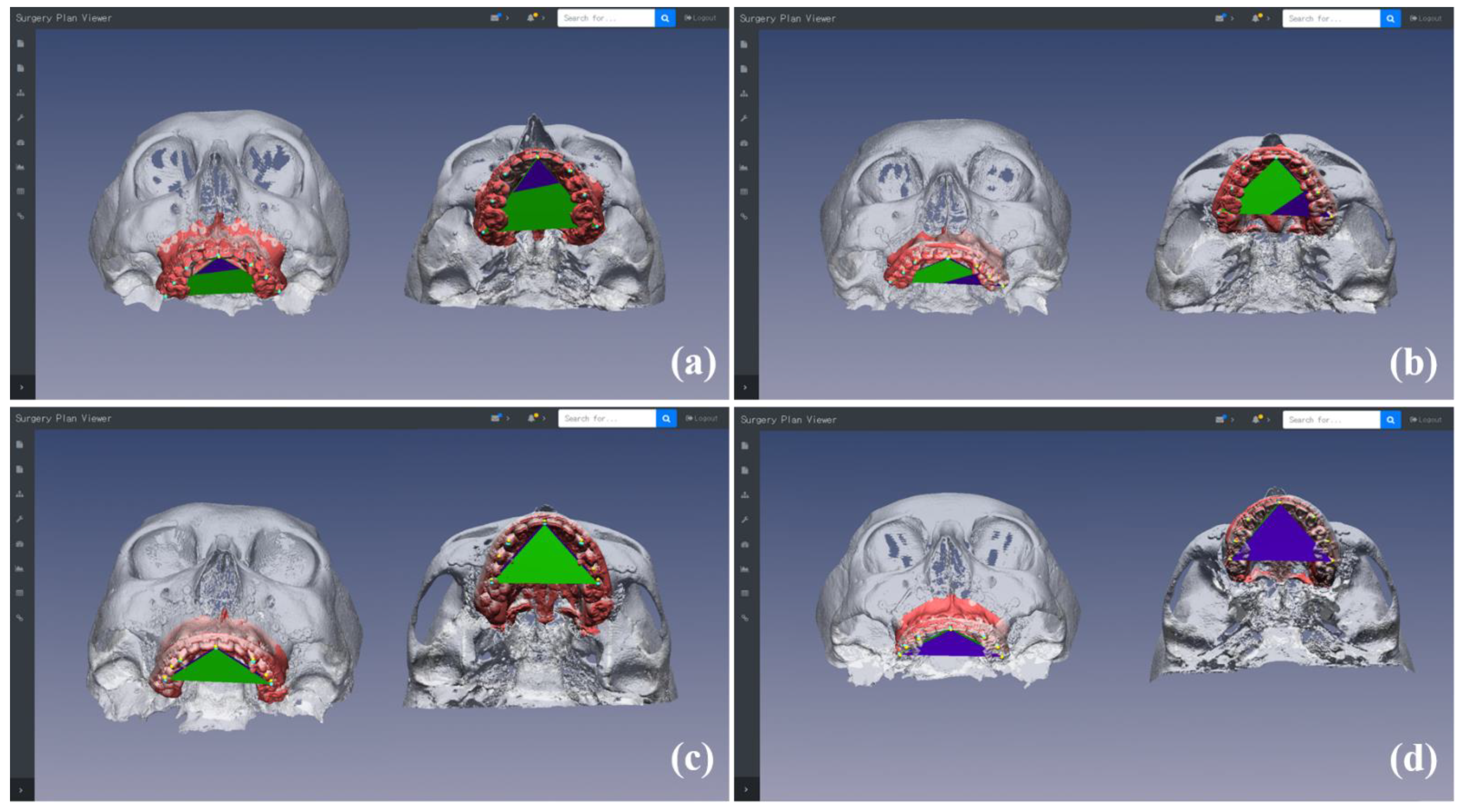Focus the 'Search for...' field in panel (b)
The height and width of the screenshot is (812, 1467).
click(x=1330, y=18)
